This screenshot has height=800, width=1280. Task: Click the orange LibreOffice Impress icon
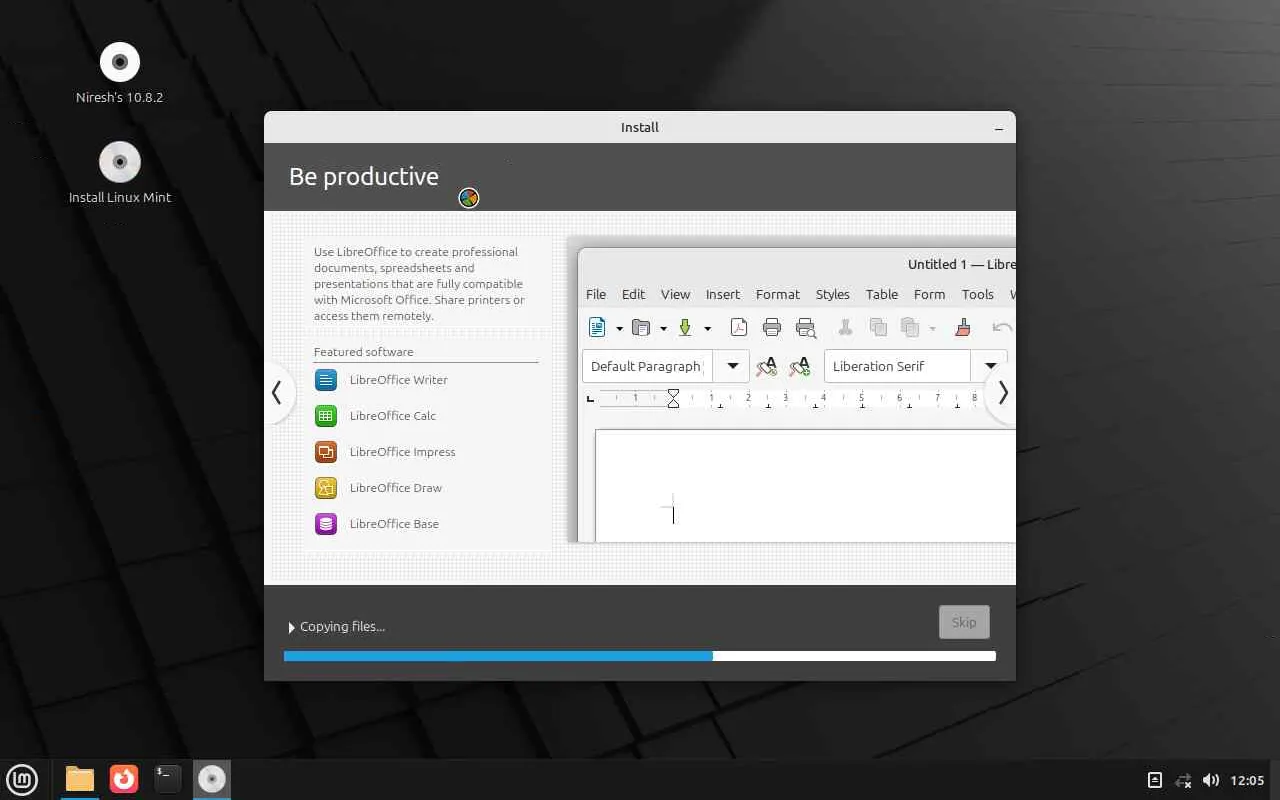326,452
